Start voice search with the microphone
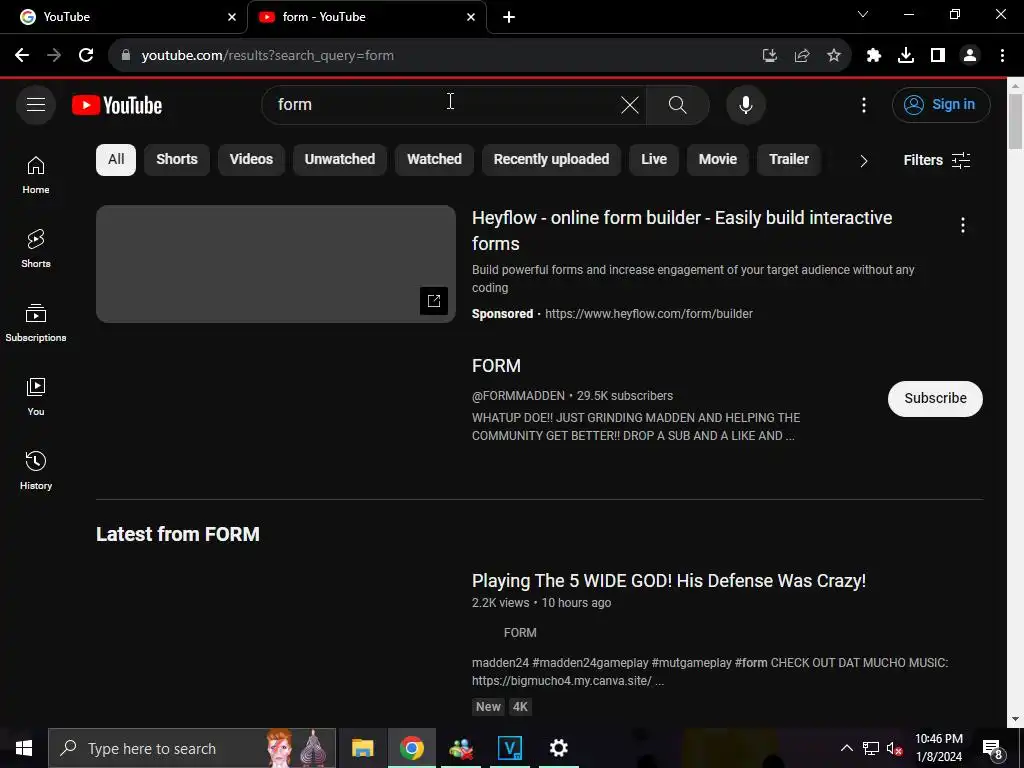Image resolution: width=1024 pixels, height=768 pixels. 745,104
